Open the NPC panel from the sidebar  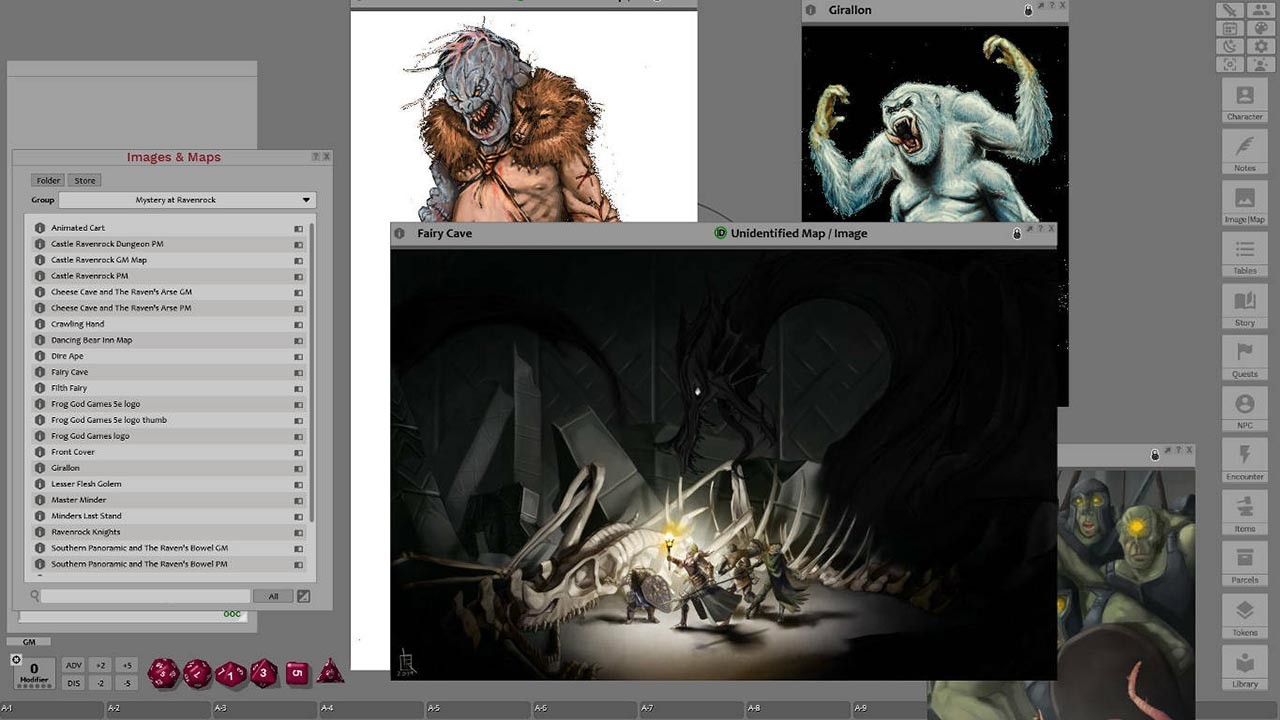click(1244, 410)
